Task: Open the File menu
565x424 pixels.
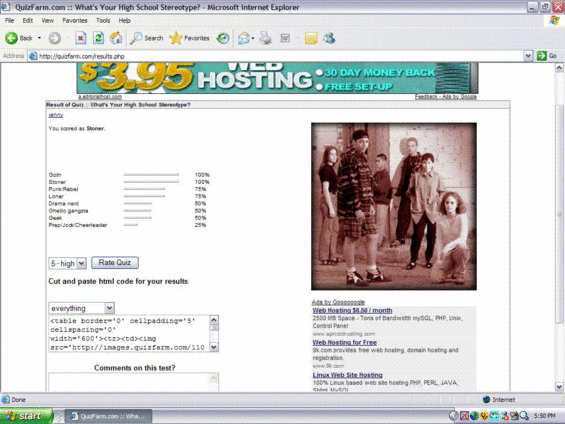Action: (9, 21)
